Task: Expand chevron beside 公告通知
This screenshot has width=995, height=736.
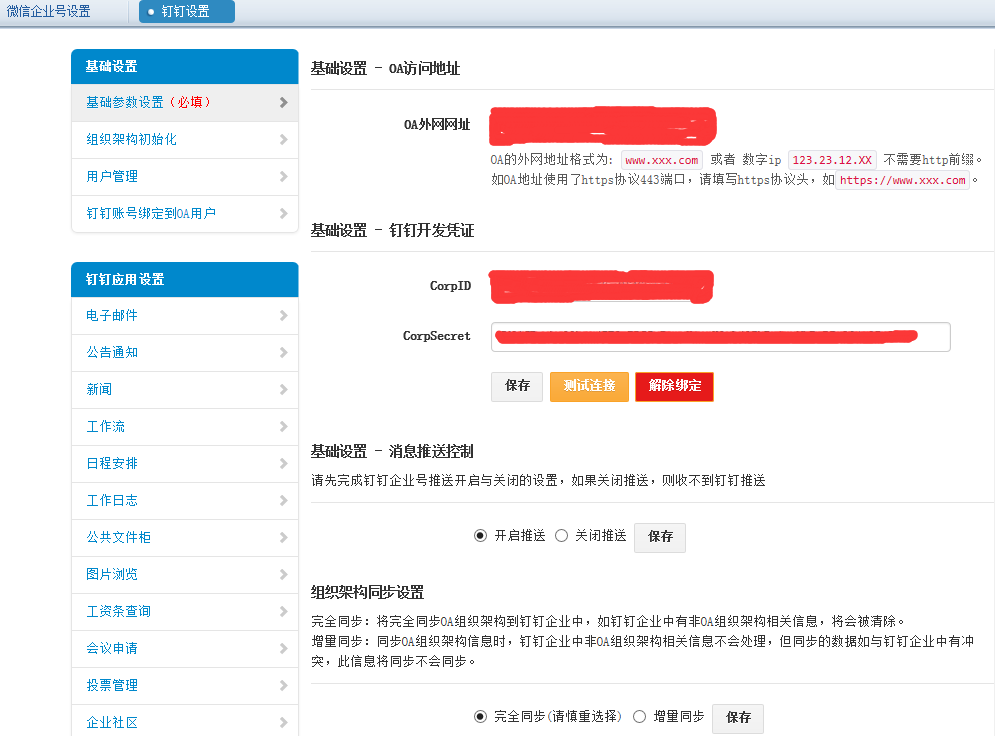Action: pos(284,352)
